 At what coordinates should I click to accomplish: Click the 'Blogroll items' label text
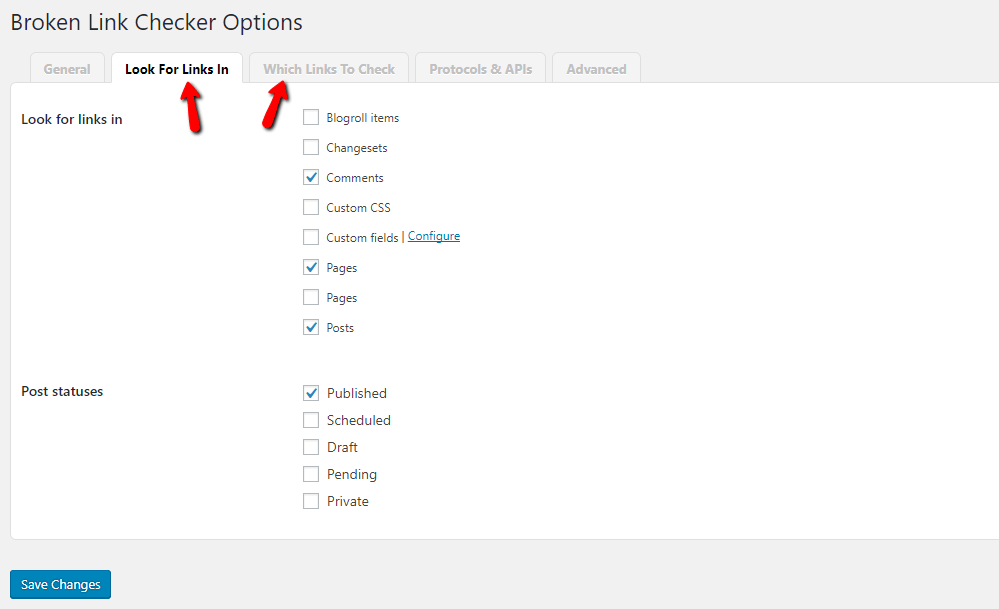[x=363, y=118]
